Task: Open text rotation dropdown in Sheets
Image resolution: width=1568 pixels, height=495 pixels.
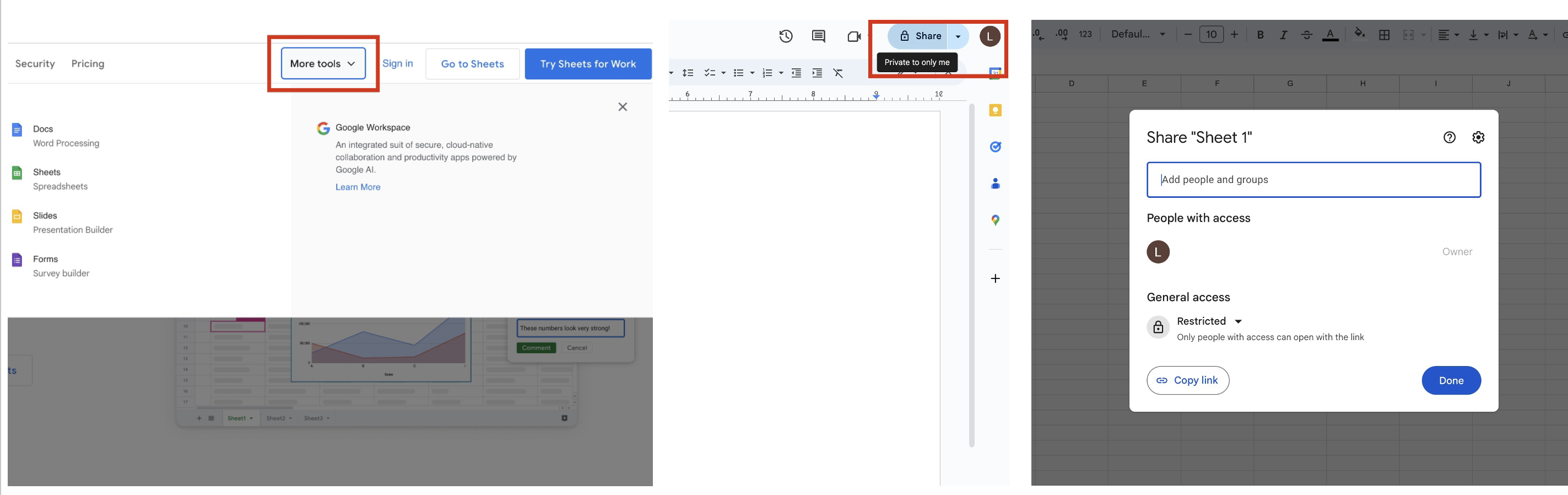Action: [x=1537, y=35]
